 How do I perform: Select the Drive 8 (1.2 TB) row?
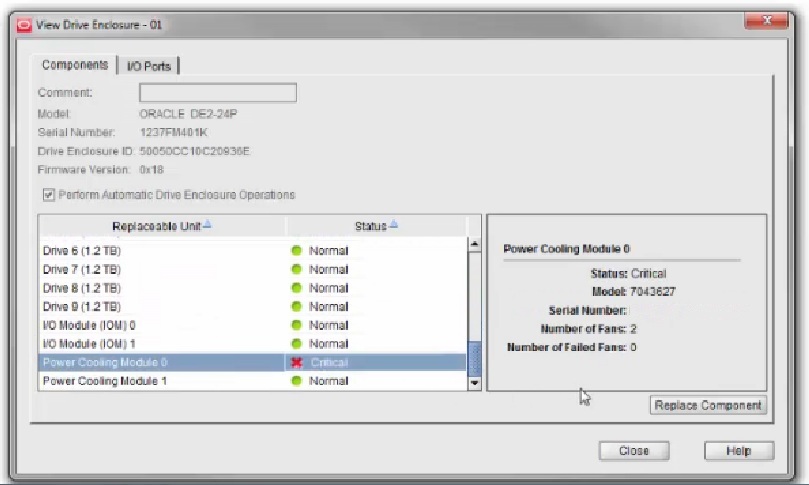click(x=160, y=288)
